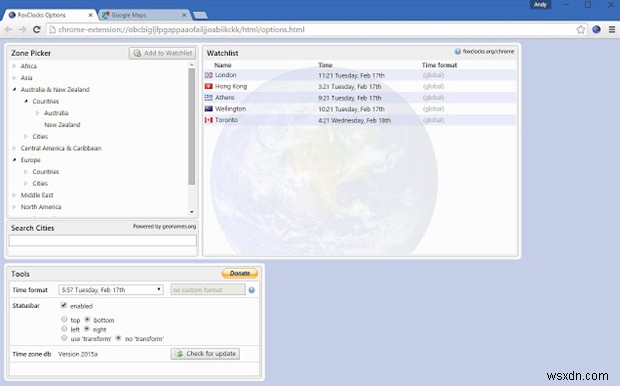
Task: Select the no 'transform' radio option
Action: (118, 338)
